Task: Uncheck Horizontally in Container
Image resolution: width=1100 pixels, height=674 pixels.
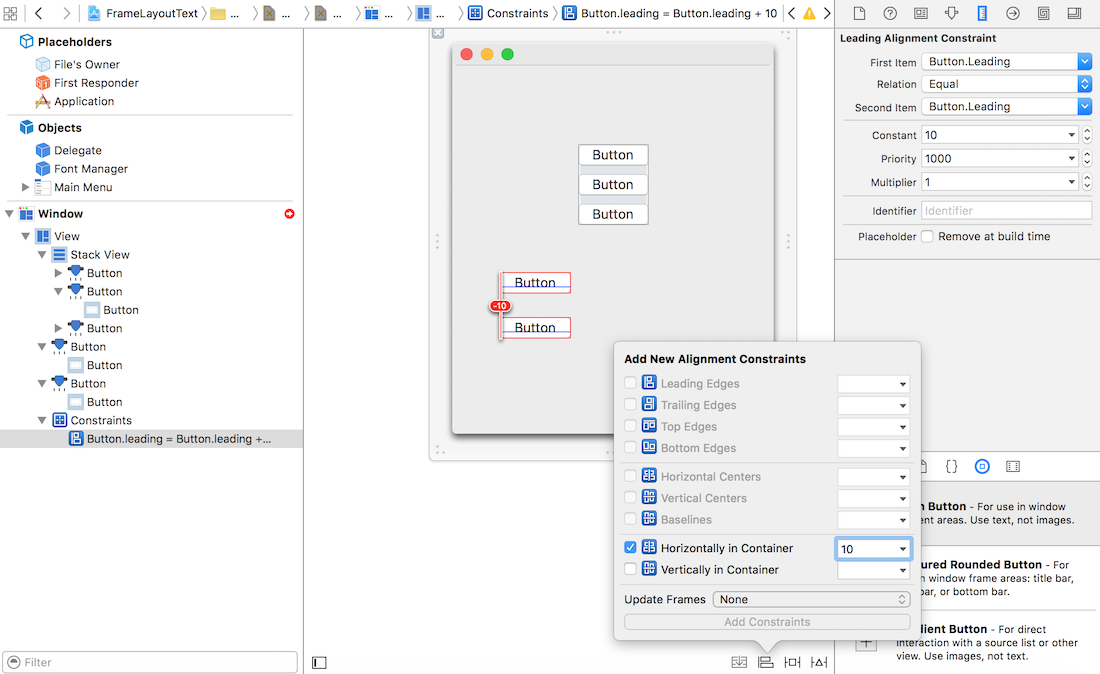Action: (630, 548)
